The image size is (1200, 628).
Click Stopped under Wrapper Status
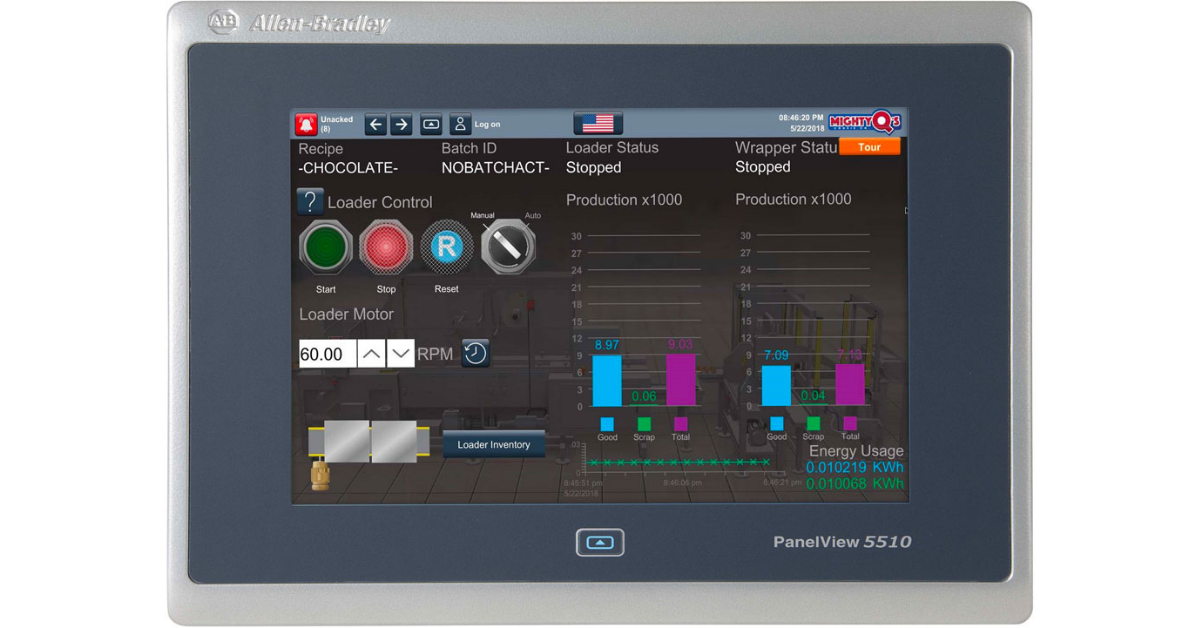pyautogui.click(x=763, y=167)
